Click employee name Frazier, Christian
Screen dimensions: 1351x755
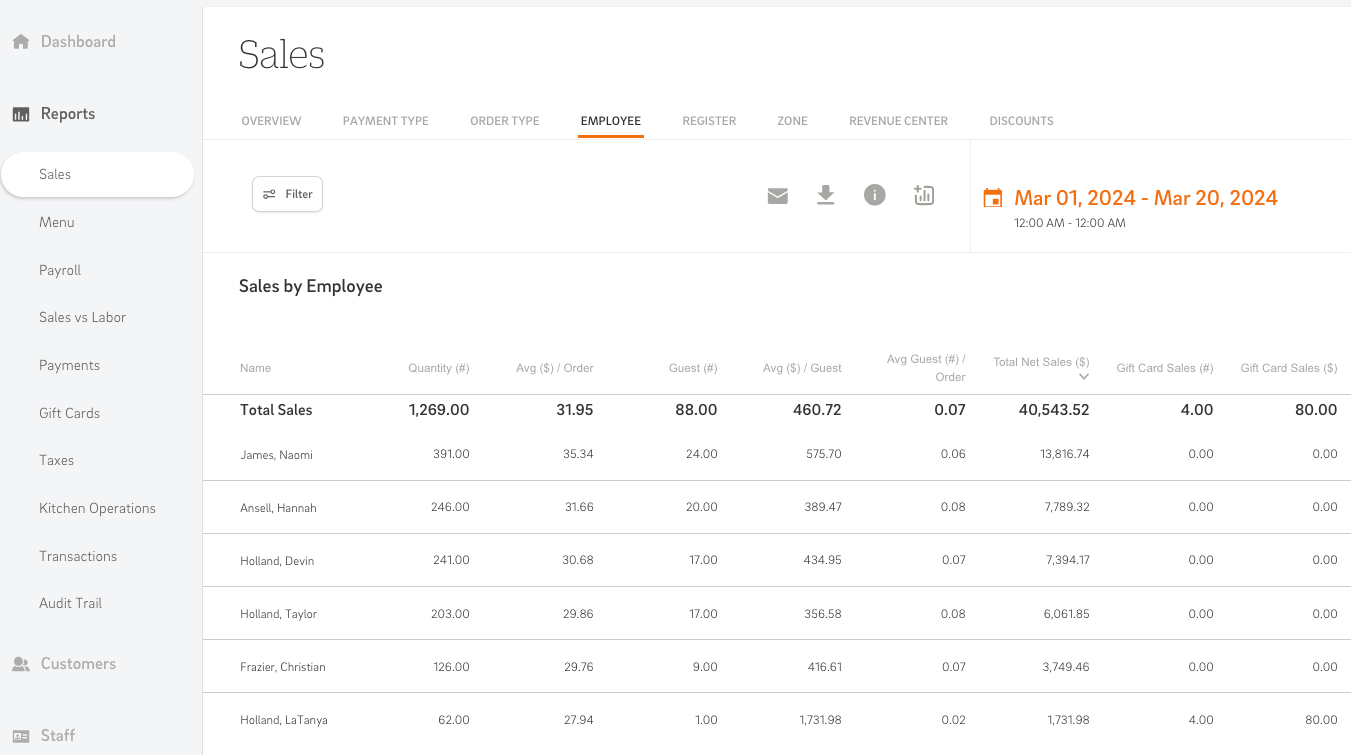click(x=283, y=667)
